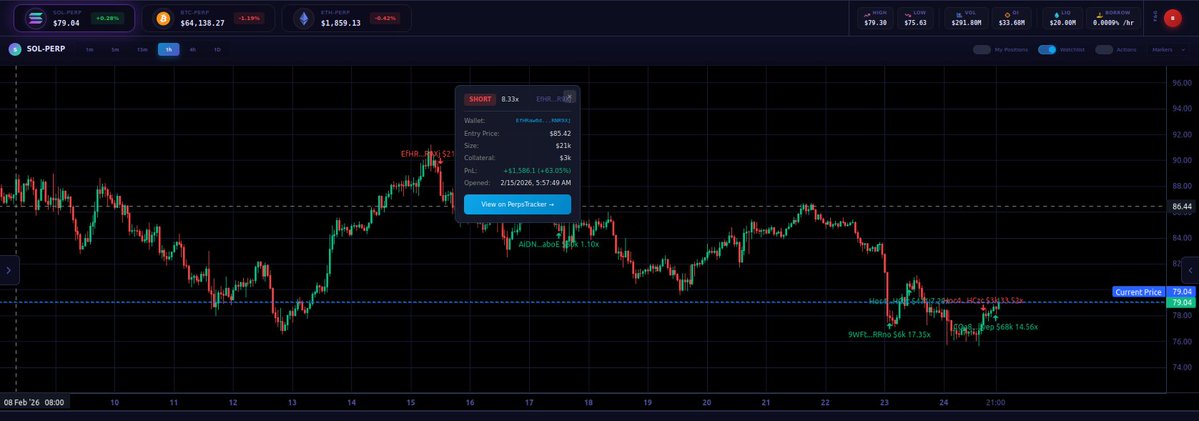This screenshot has width=1199, height=421.
Task: Click the Solana logo in SOL-PERP card
Action: point(35,18)
